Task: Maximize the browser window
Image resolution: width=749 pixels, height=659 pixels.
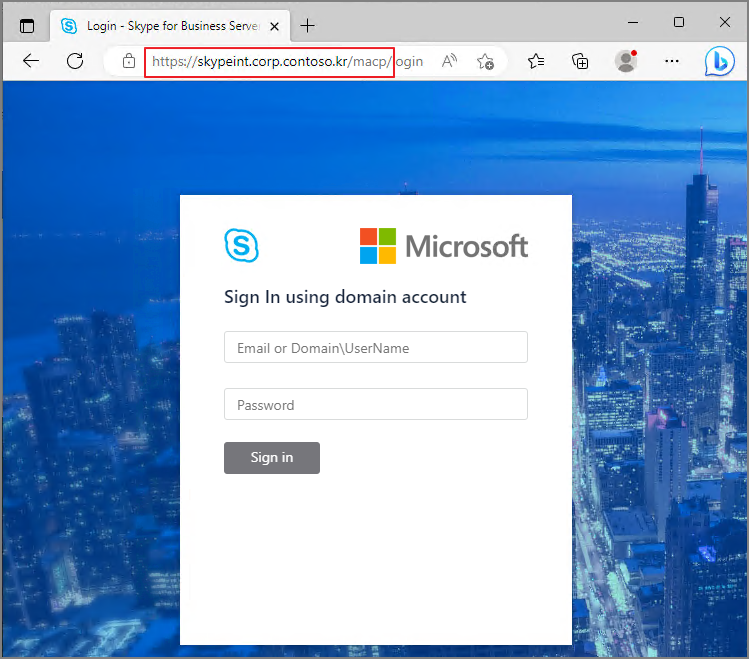Action: click(679, 22)
